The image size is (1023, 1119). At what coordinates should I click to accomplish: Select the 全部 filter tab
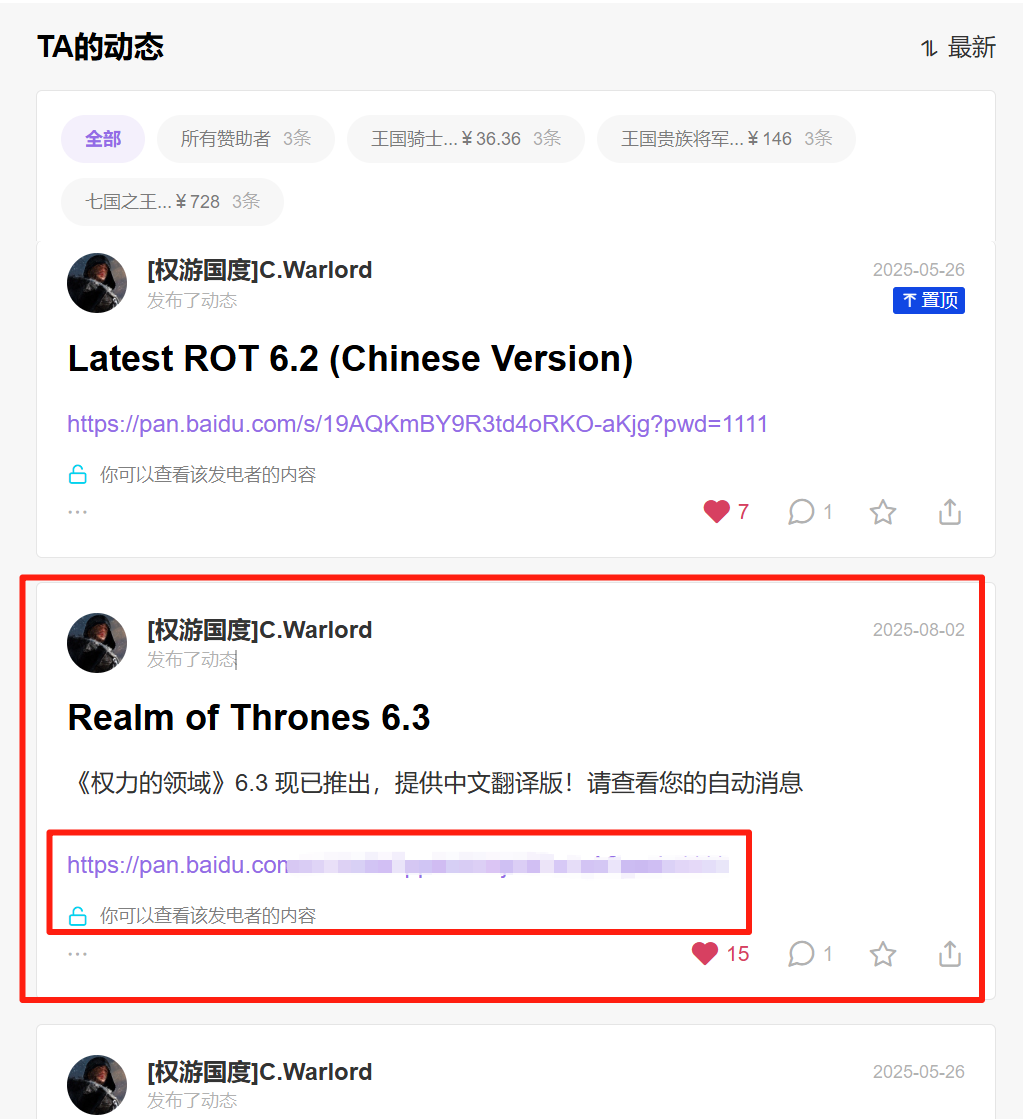point(103,138)
